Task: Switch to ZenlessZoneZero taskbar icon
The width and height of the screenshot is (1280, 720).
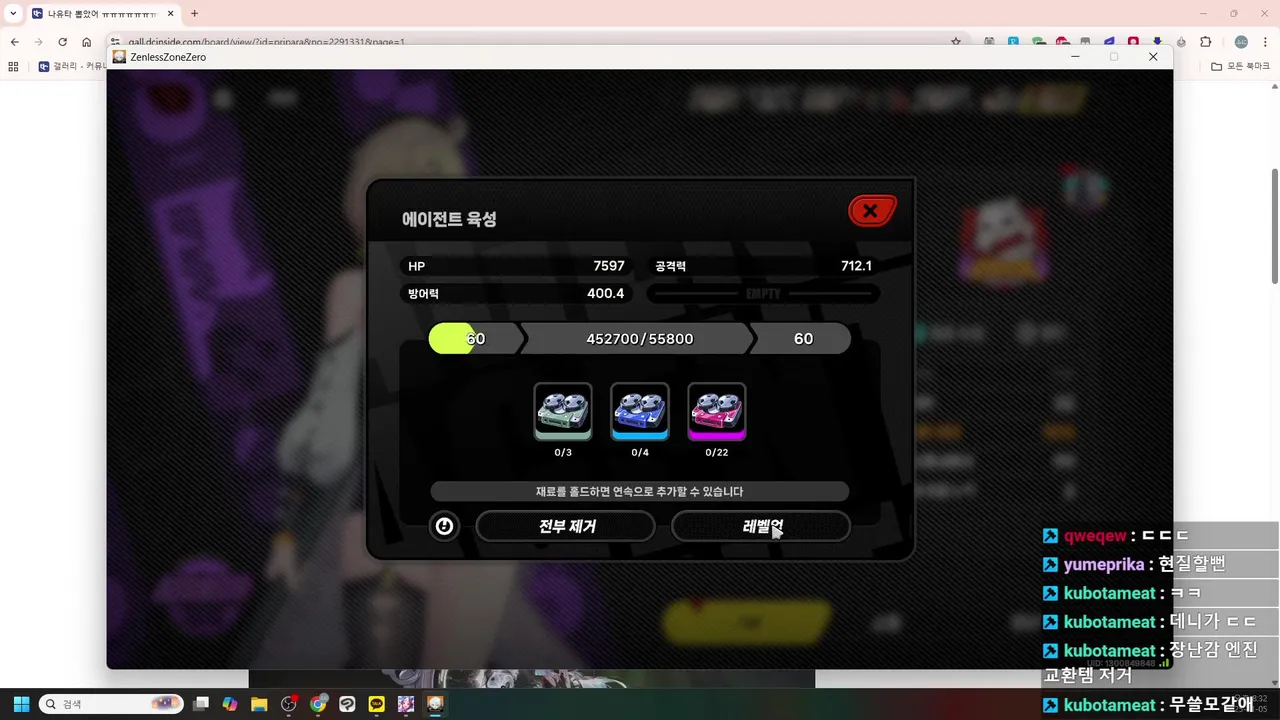Action: pyautogui.click(x=435, y=704)
